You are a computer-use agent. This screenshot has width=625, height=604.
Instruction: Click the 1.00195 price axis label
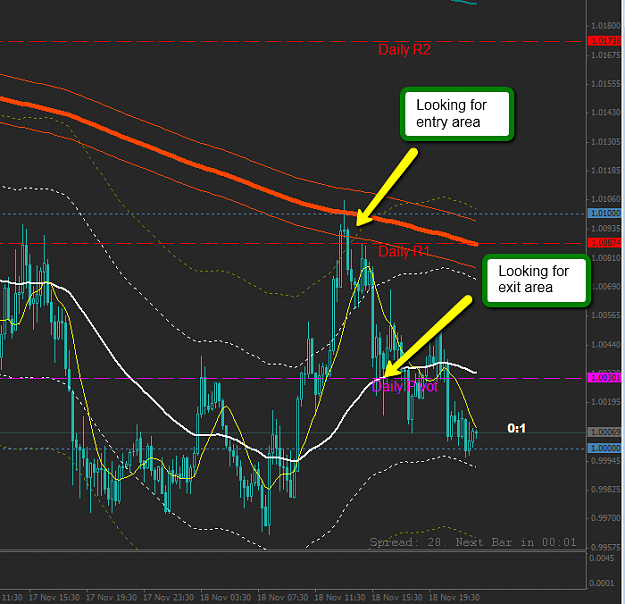[x=605, y=402]
